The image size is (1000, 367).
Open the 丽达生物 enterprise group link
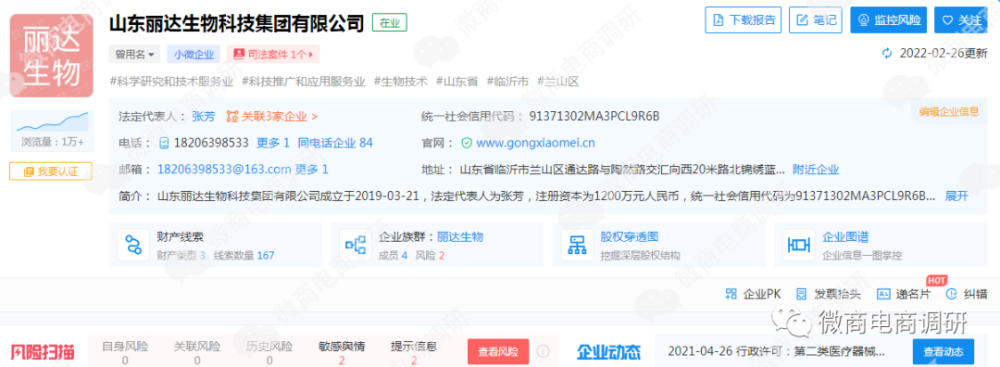460,237
